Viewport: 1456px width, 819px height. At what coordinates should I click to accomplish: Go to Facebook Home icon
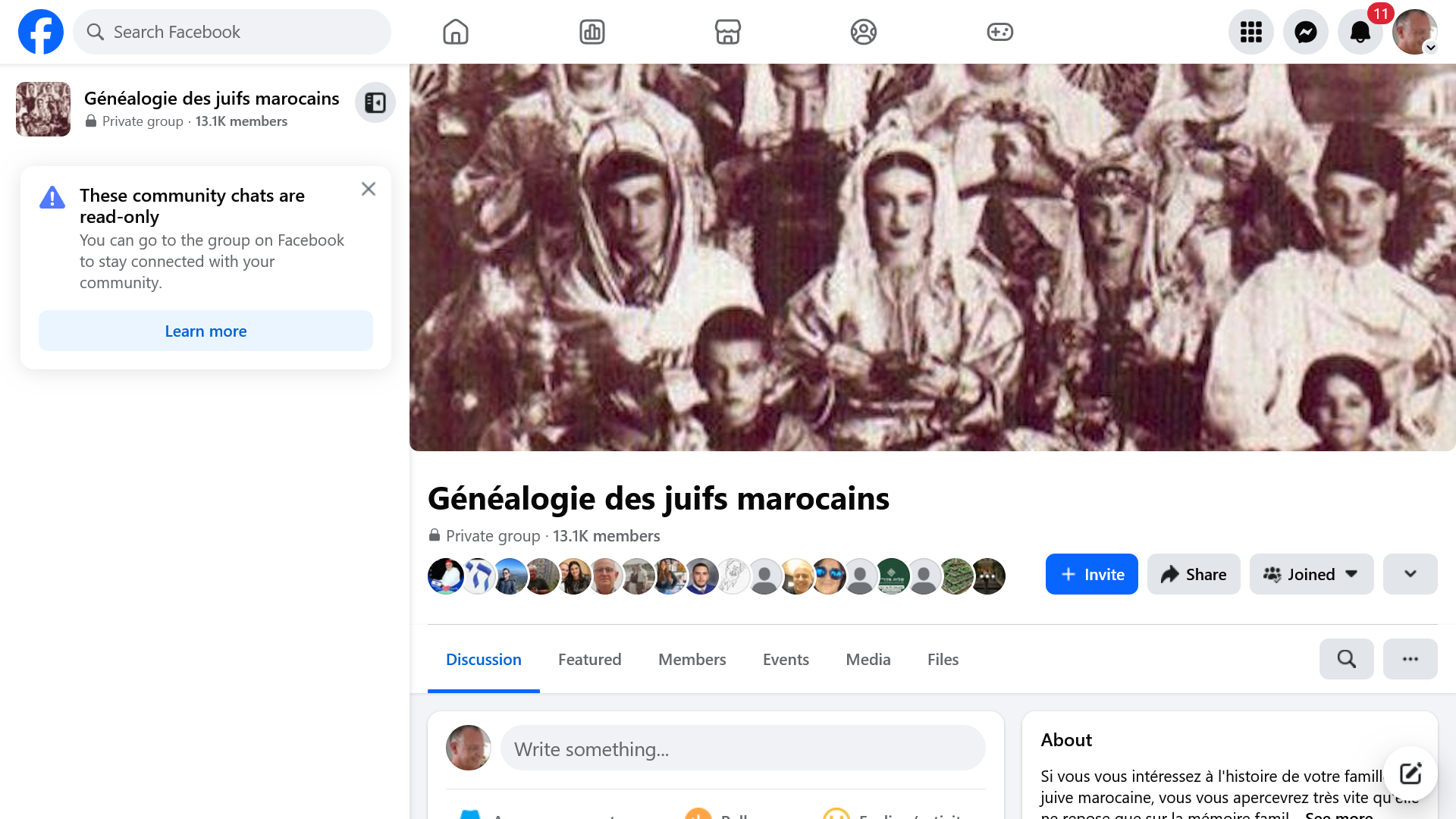point(455,32)
